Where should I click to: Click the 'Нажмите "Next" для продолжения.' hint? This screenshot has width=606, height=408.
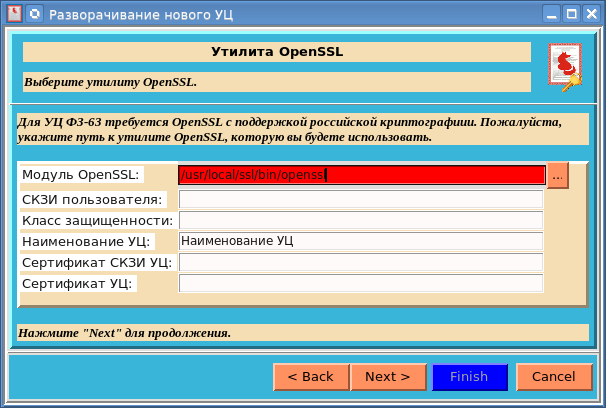124,333
